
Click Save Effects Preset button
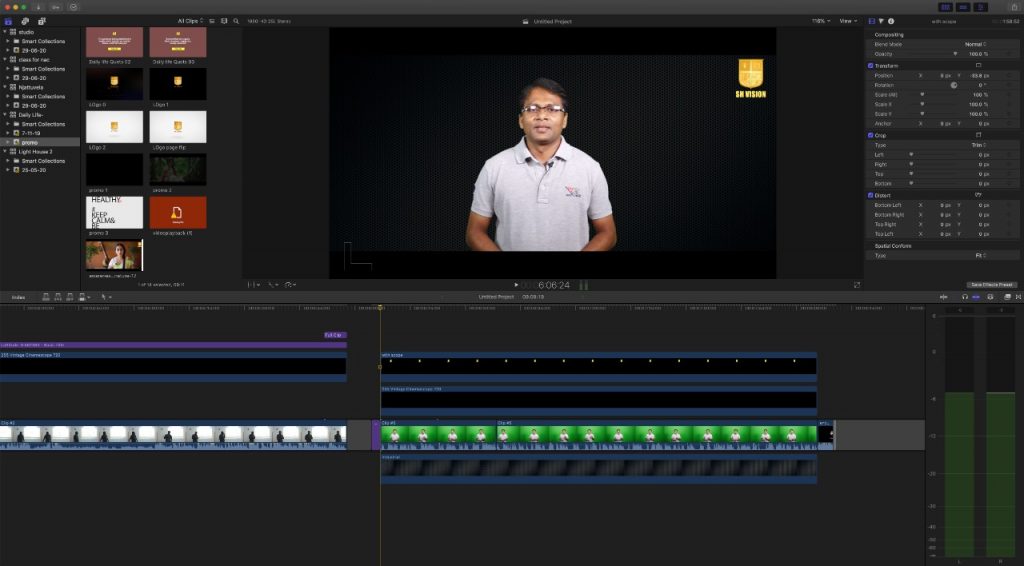(991, 285)
